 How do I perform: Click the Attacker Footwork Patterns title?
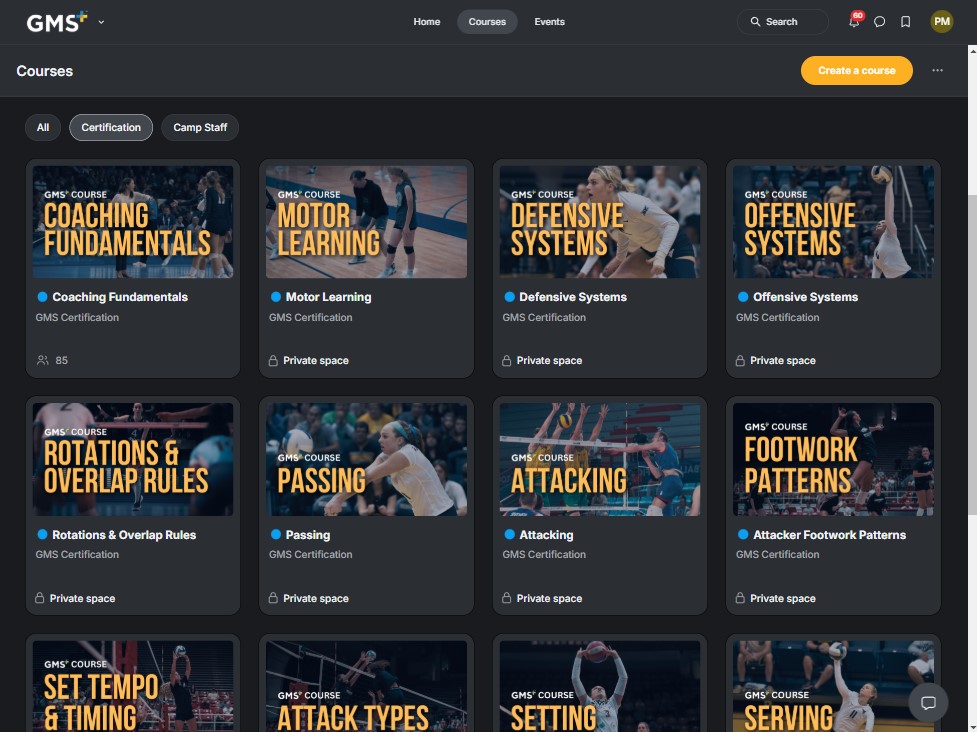[x=829, y=535]
